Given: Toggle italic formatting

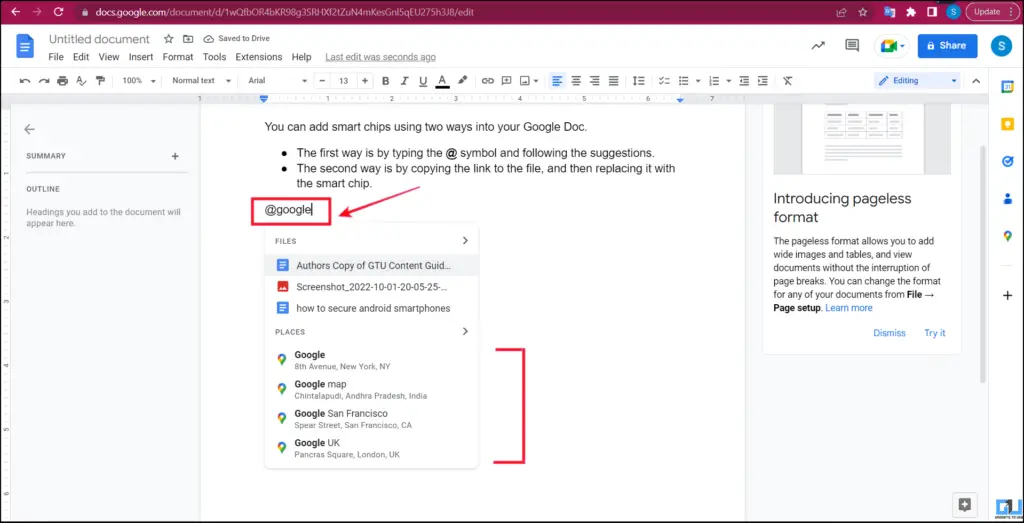Looking at the screenshot, I should point(404,81).
